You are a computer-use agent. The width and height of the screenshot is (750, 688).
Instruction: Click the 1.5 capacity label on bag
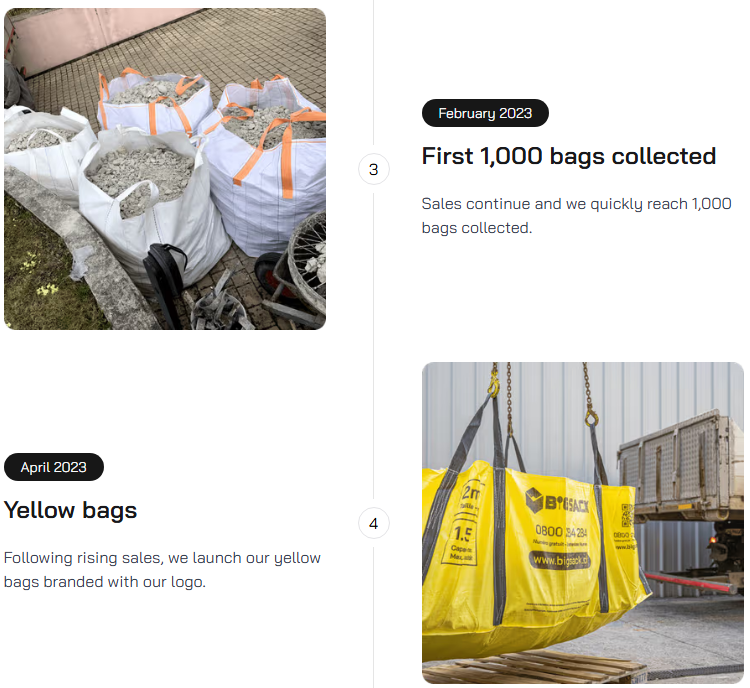[462, 533]
